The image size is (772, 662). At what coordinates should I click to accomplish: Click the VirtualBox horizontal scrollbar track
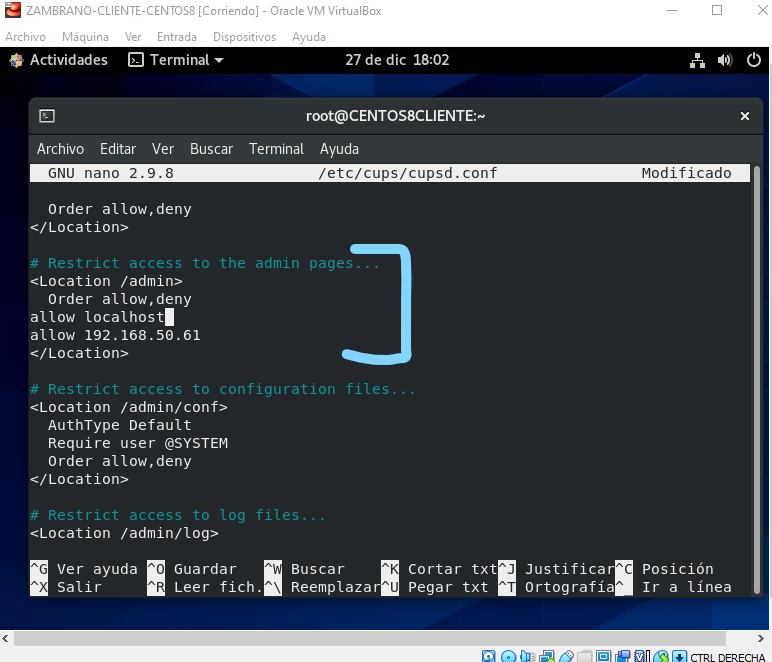(x=370, y=638)
